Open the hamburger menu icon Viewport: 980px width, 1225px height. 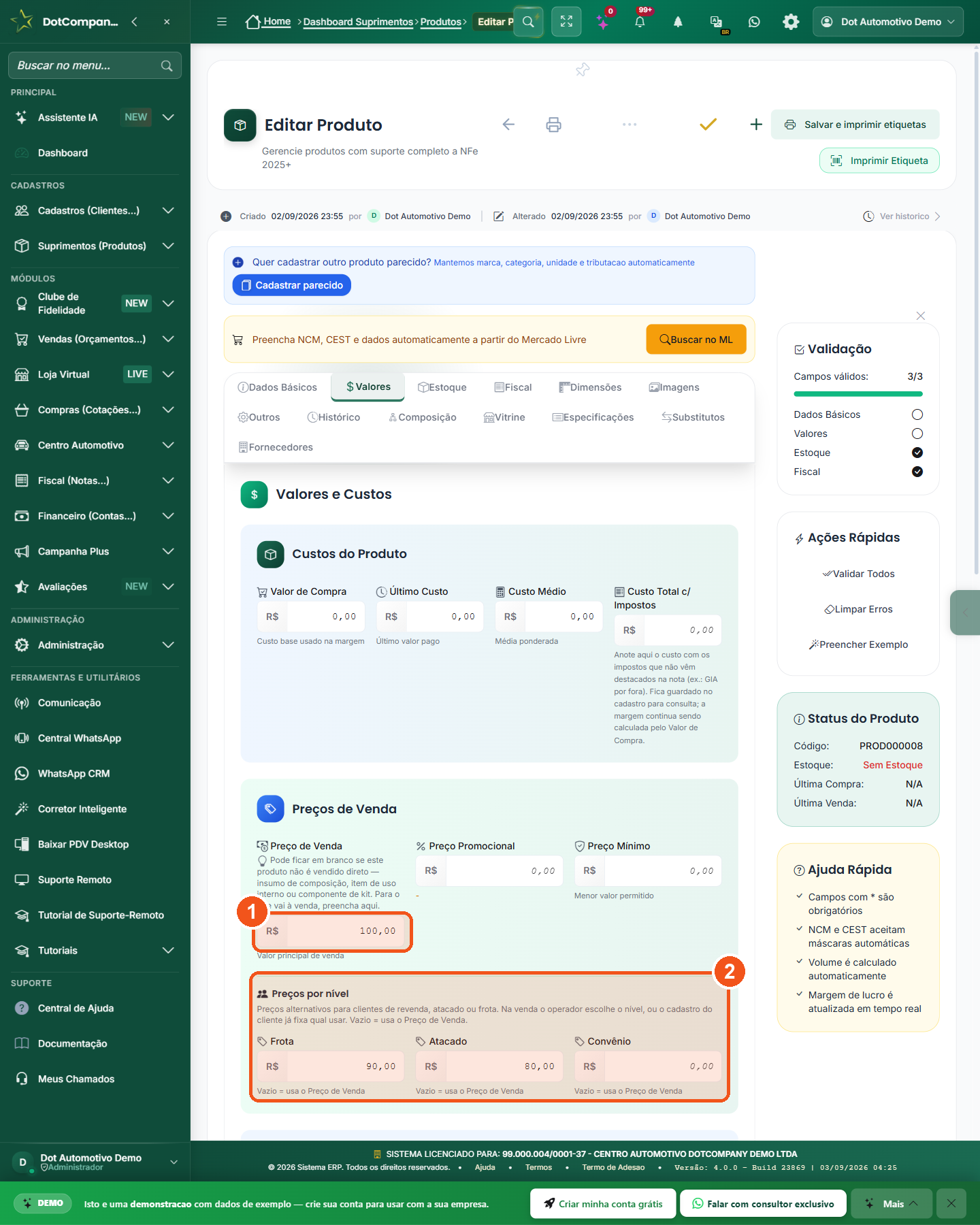click(x=222, y=22)
